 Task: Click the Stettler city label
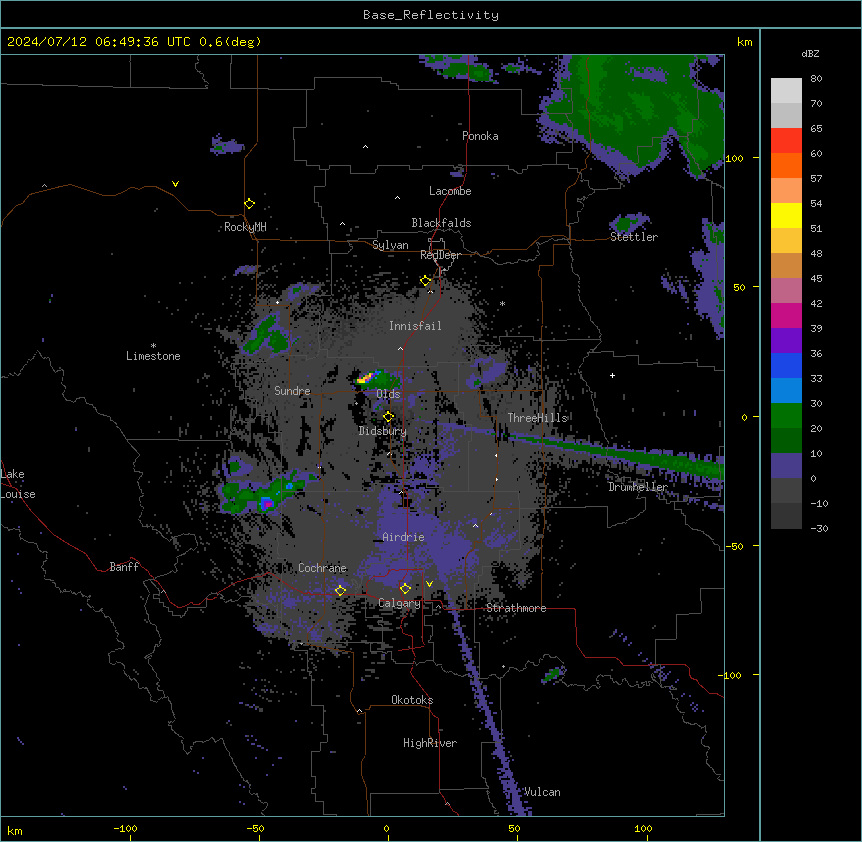tap(634, 237)
